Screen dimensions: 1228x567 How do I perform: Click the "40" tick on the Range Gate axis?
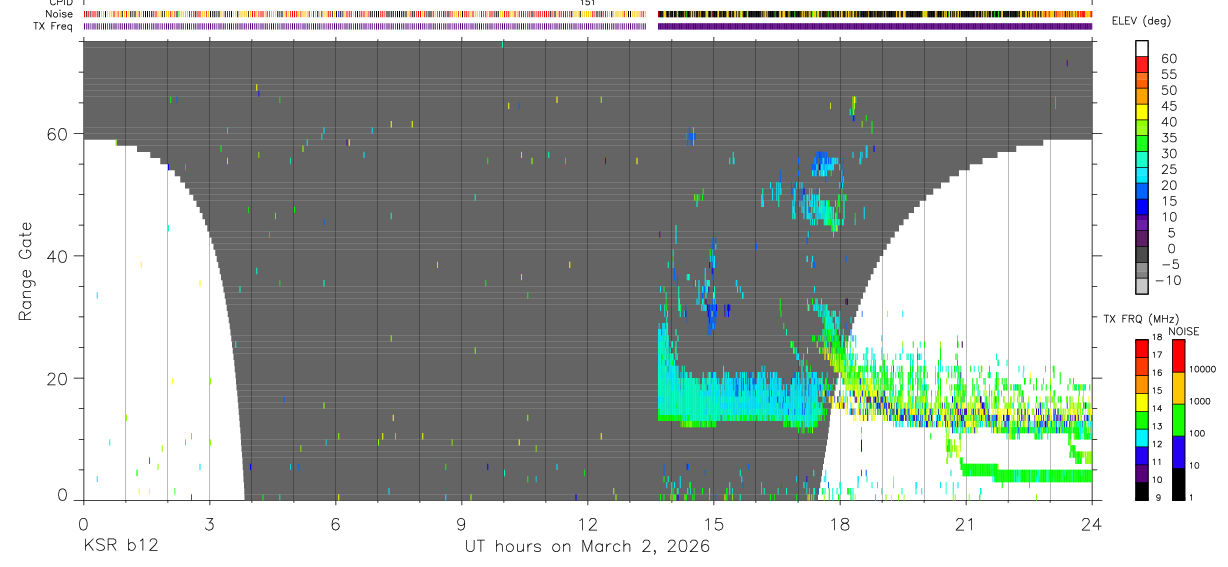pos(59,256)
